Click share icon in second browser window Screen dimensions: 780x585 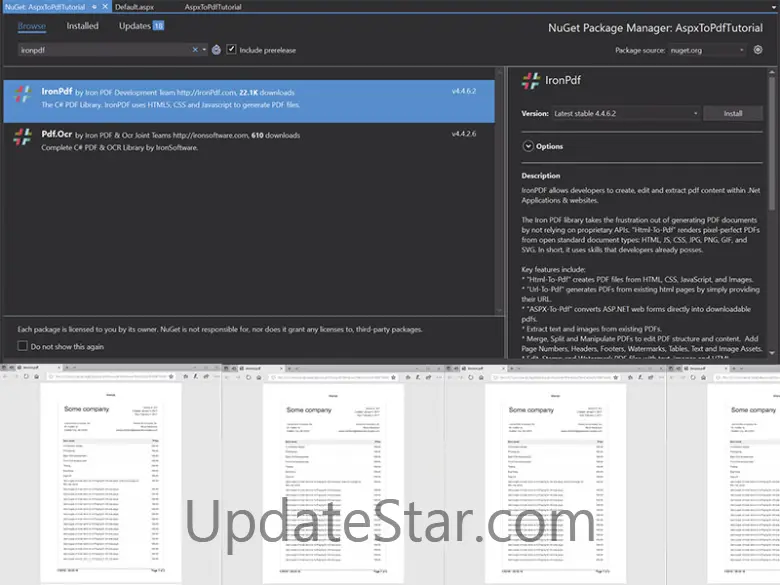428,377
